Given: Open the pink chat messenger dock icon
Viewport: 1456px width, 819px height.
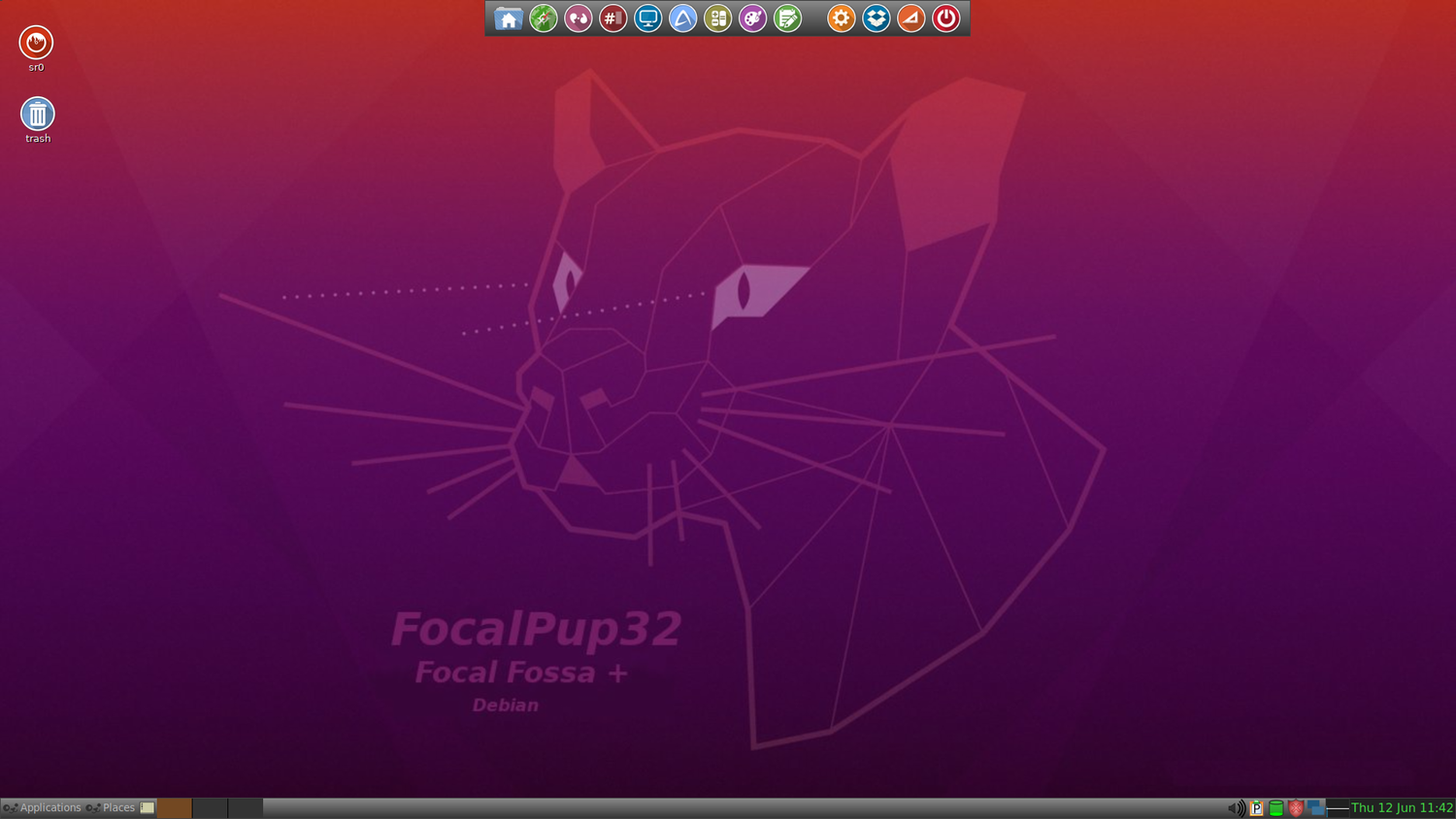Looking at the screenshot, I should click(579, 18).
